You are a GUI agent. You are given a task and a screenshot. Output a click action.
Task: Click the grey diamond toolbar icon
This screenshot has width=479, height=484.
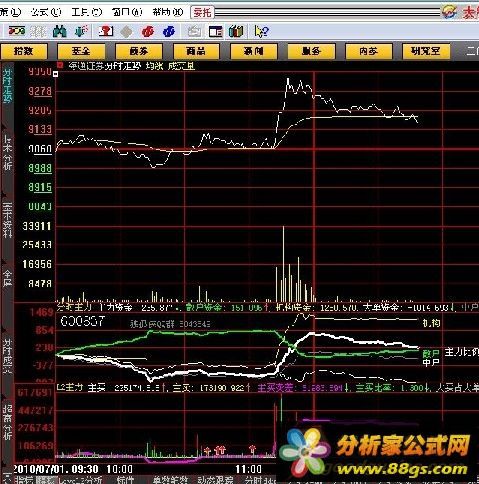(126, 32)
